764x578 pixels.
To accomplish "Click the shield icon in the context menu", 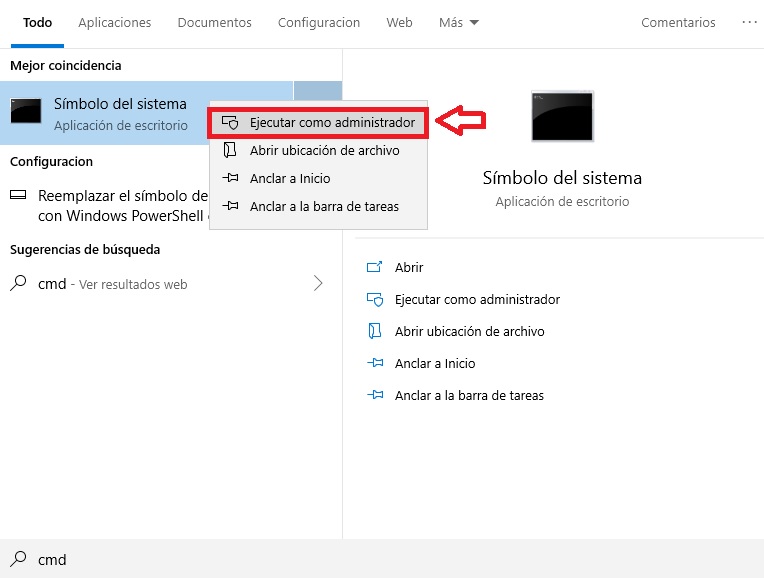I will (230, 122).
